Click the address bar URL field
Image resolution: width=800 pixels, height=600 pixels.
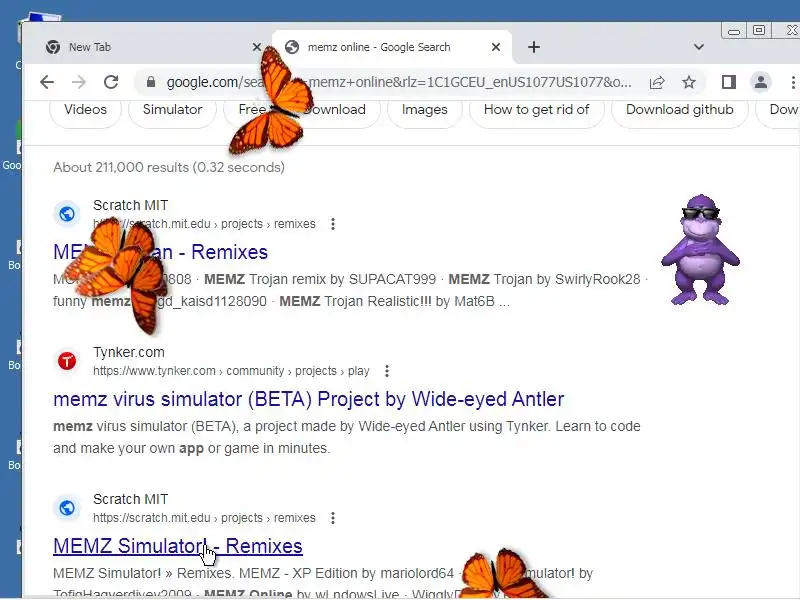tap(398, 82)
